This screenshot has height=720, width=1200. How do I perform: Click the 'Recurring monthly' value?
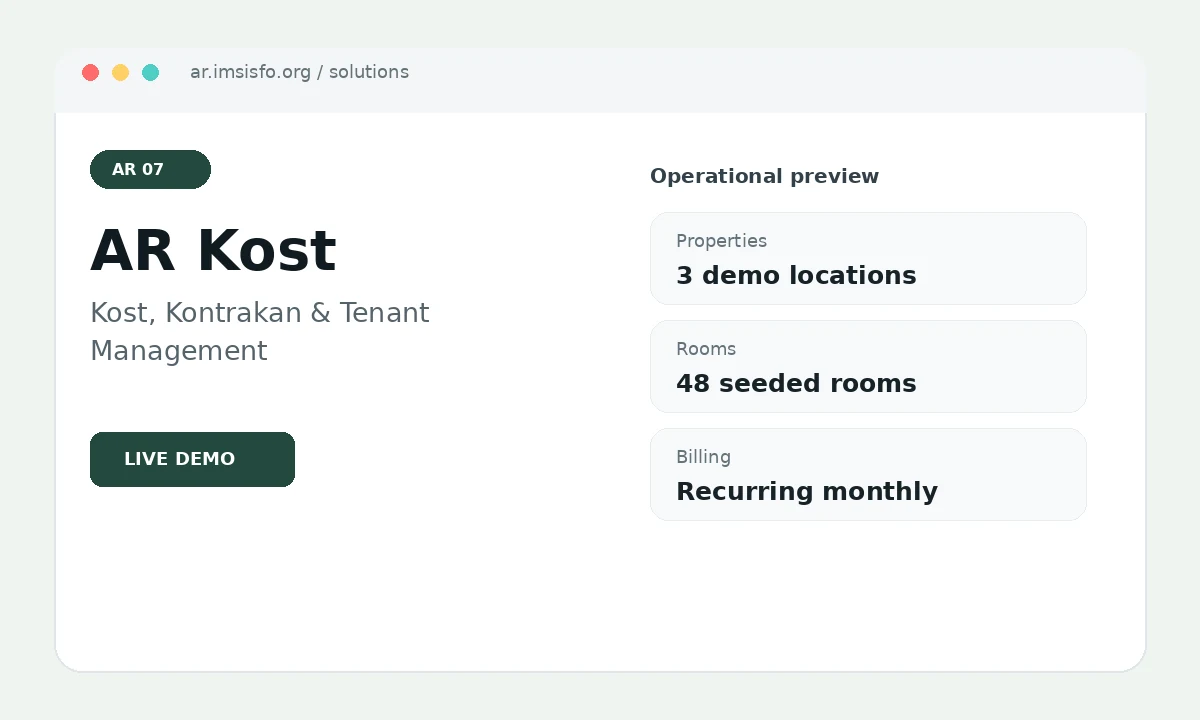pyautogui.click(x=807, y=491)
